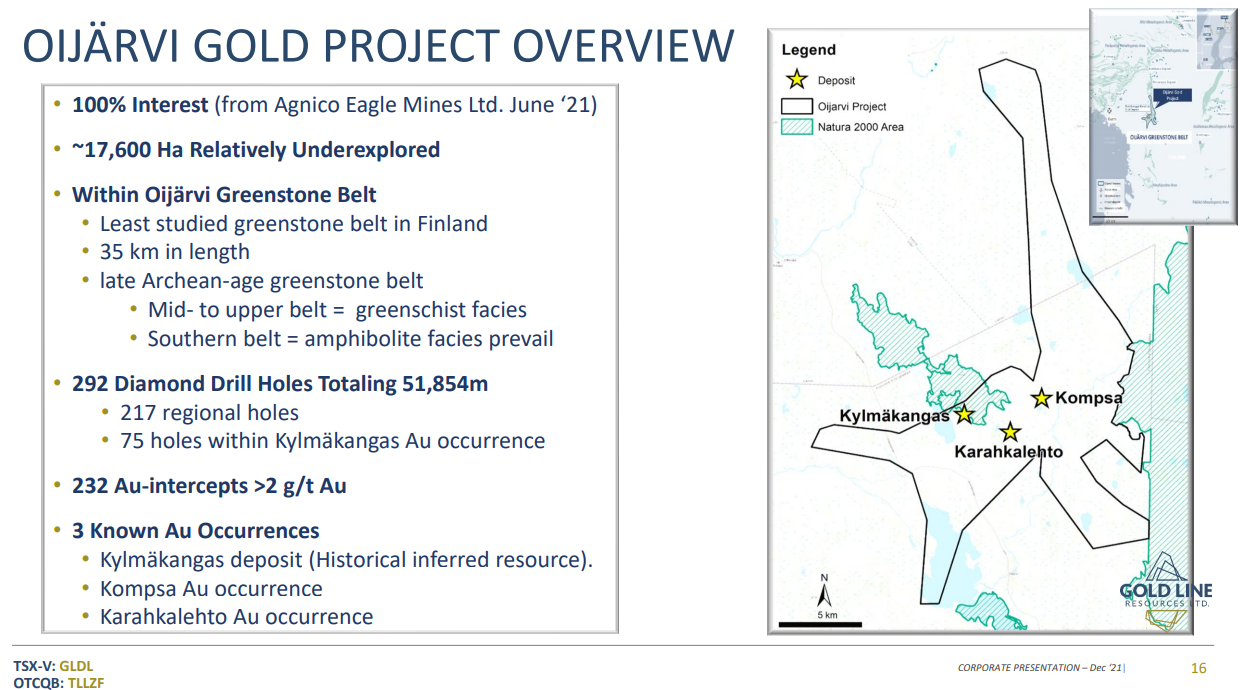The image size is (1240, 690).
Task: Click the Kompsa deposit star marker
Action: (x=1041, y=398)
